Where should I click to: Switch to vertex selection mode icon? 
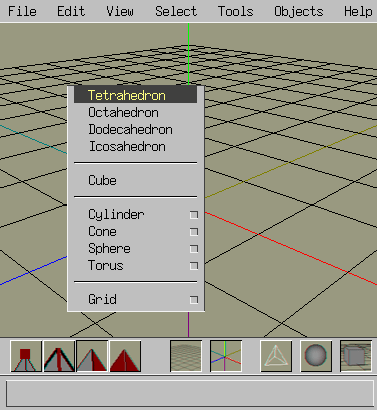(x=26, y=356)
